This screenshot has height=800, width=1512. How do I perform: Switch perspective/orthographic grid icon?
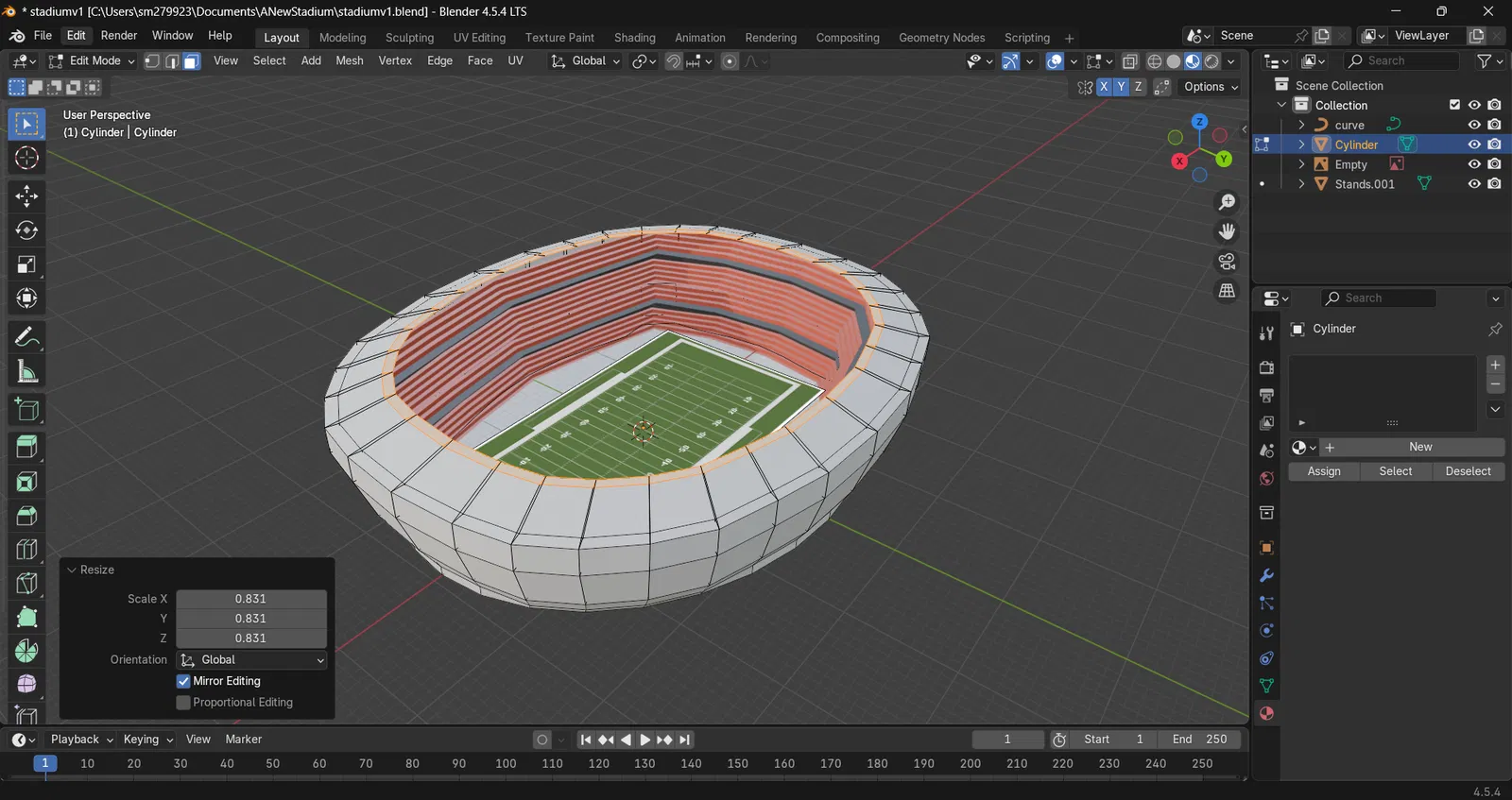tap(1227, 291)
